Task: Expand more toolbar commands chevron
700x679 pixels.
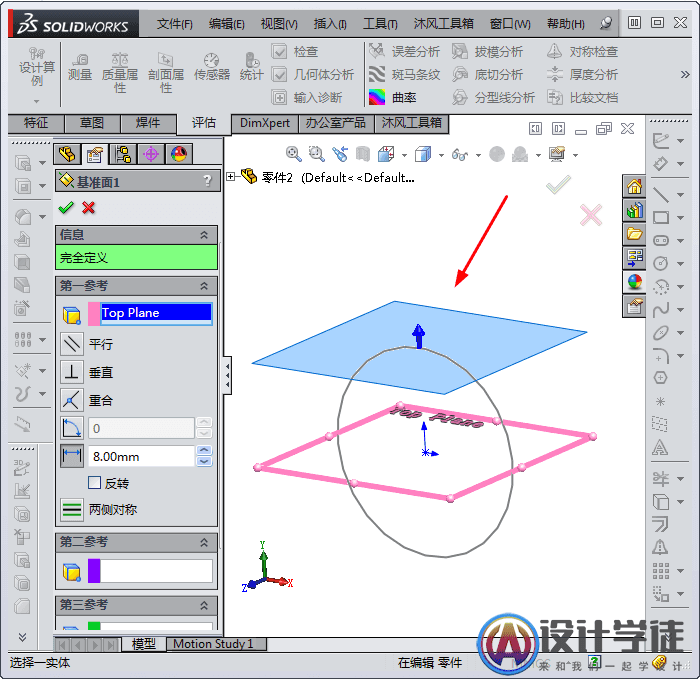Action: click(685, 75)
